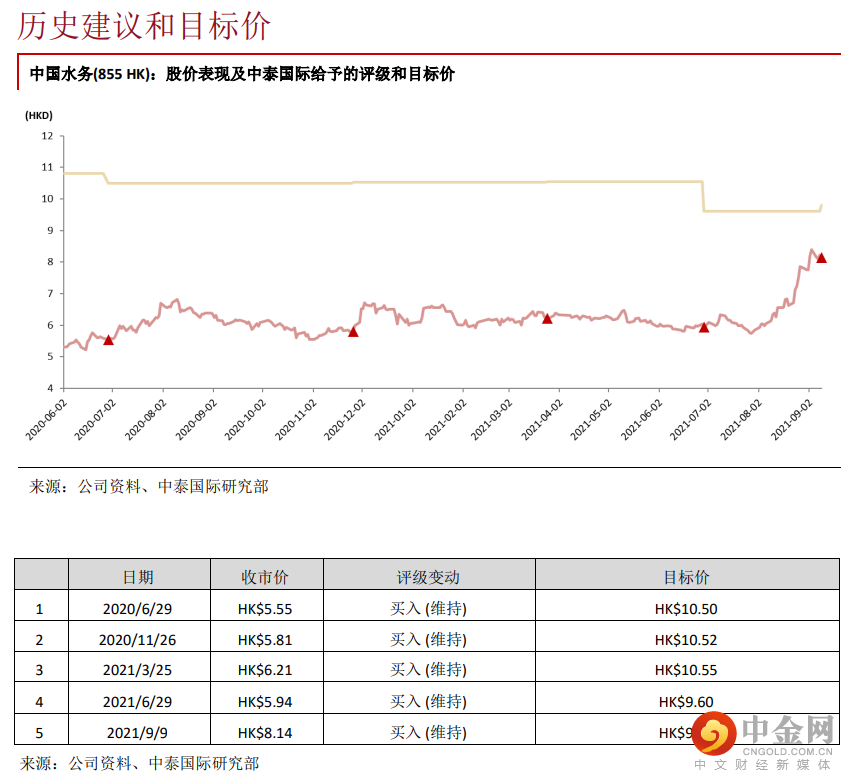Click the x-axis date 2021-03-02
848x783 pixels.
pyautogui.click(x=491, y=420)
